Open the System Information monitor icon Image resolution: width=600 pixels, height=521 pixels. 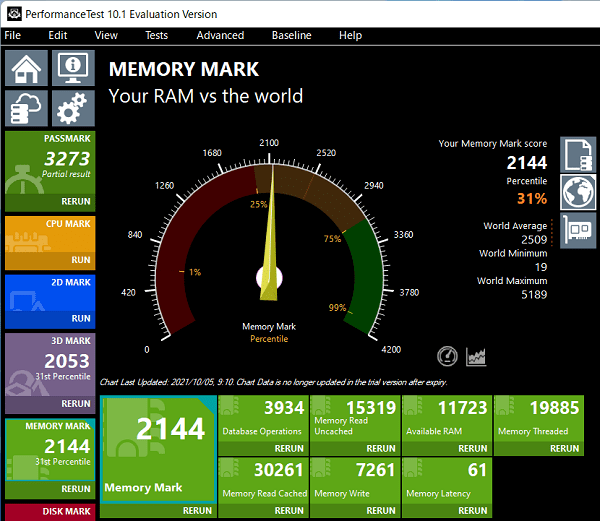73,68
